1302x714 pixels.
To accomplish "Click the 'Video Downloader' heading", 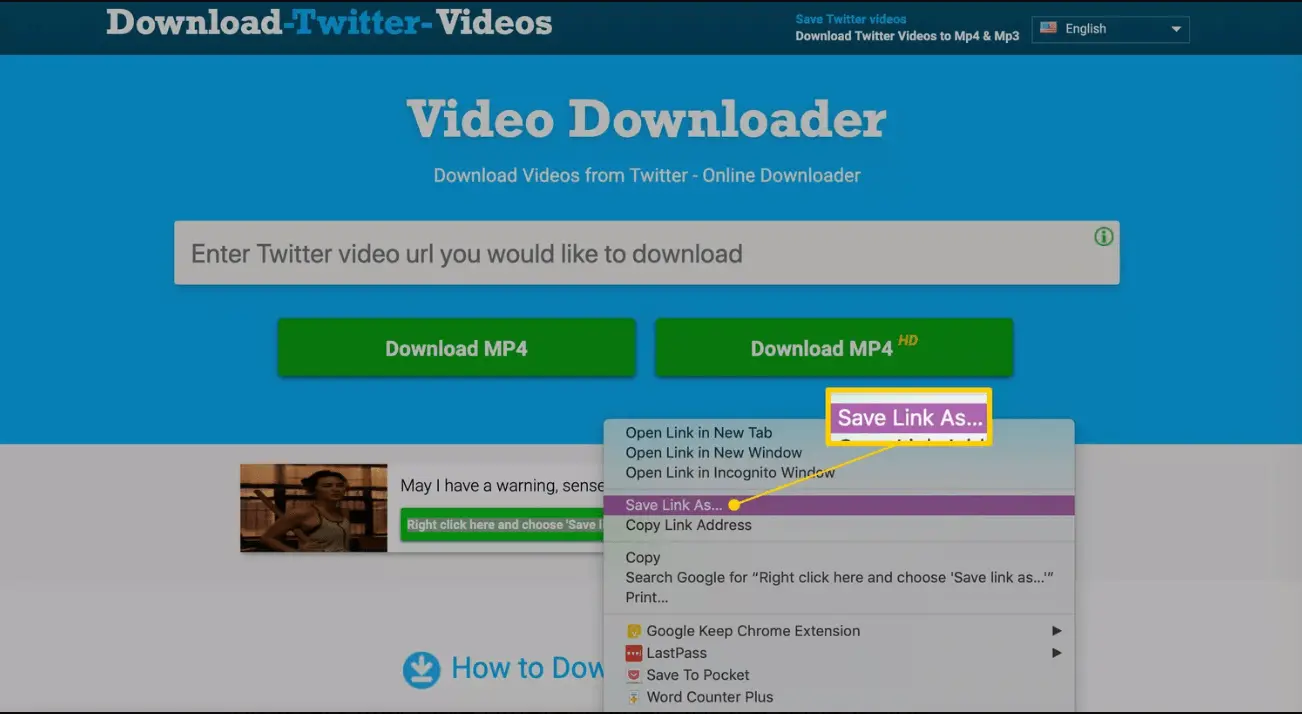I will tap(647, 119).
